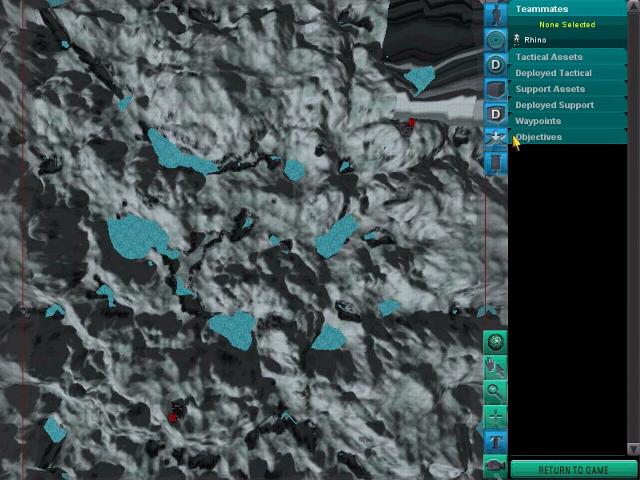The image size is (640, 480).
Task: Expand the Objectives section
Action: tap(568, 137)
